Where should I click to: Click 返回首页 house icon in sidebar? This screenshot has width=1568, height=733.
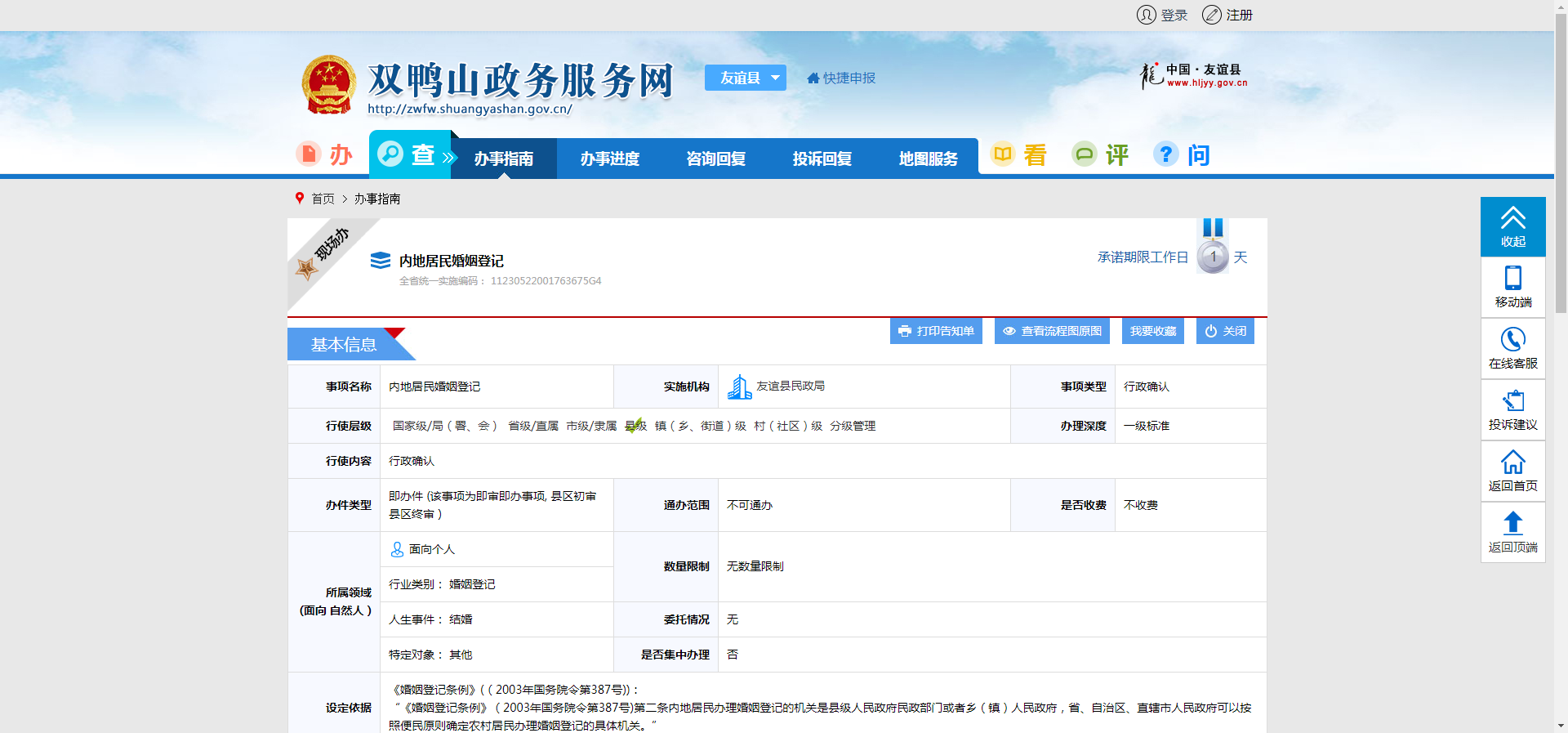coord(1512,463)
